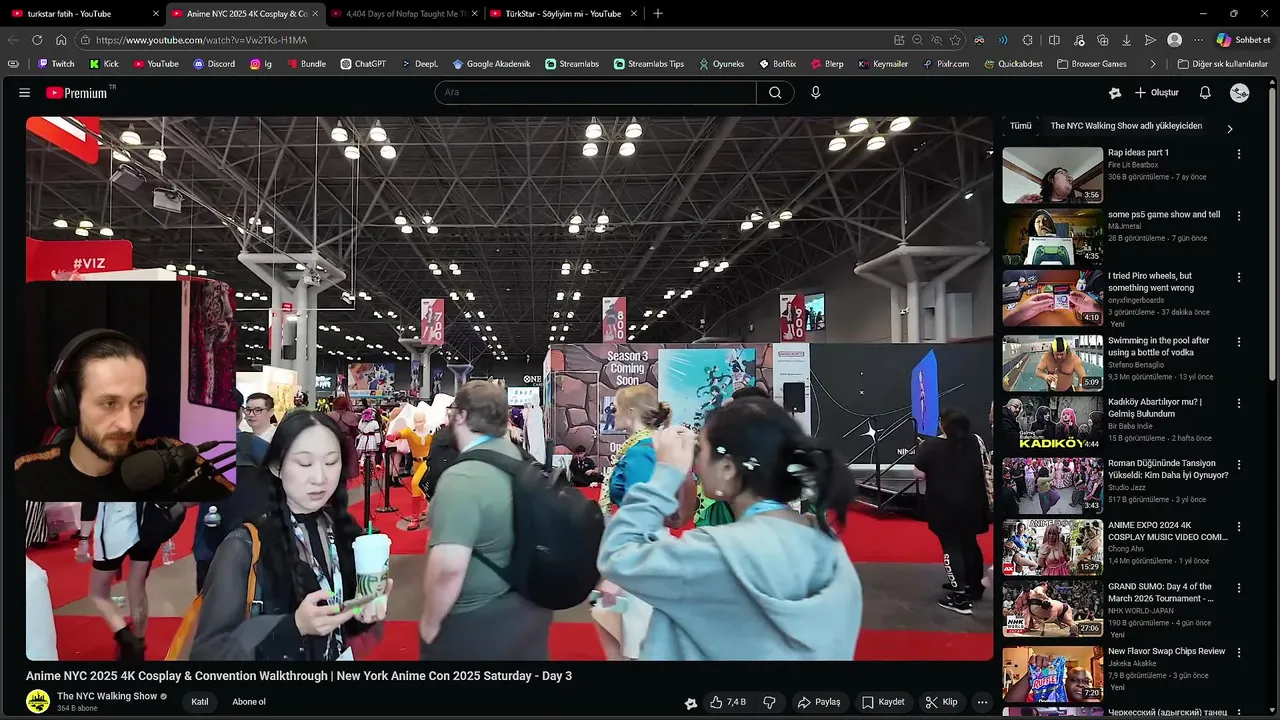The image size is (1280, 720).
Task: Open browser profile avatar icon
Action: 1174,40
